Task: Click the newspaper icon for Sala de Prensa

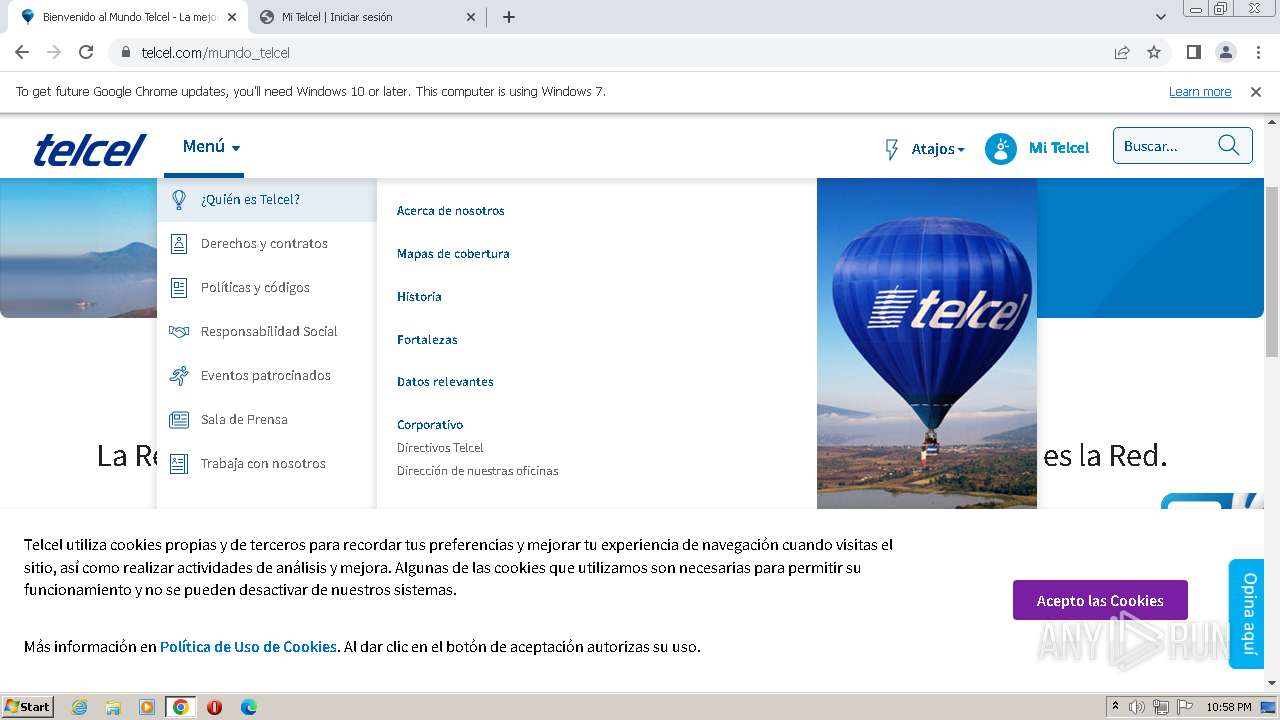Action: click(179, 420)
